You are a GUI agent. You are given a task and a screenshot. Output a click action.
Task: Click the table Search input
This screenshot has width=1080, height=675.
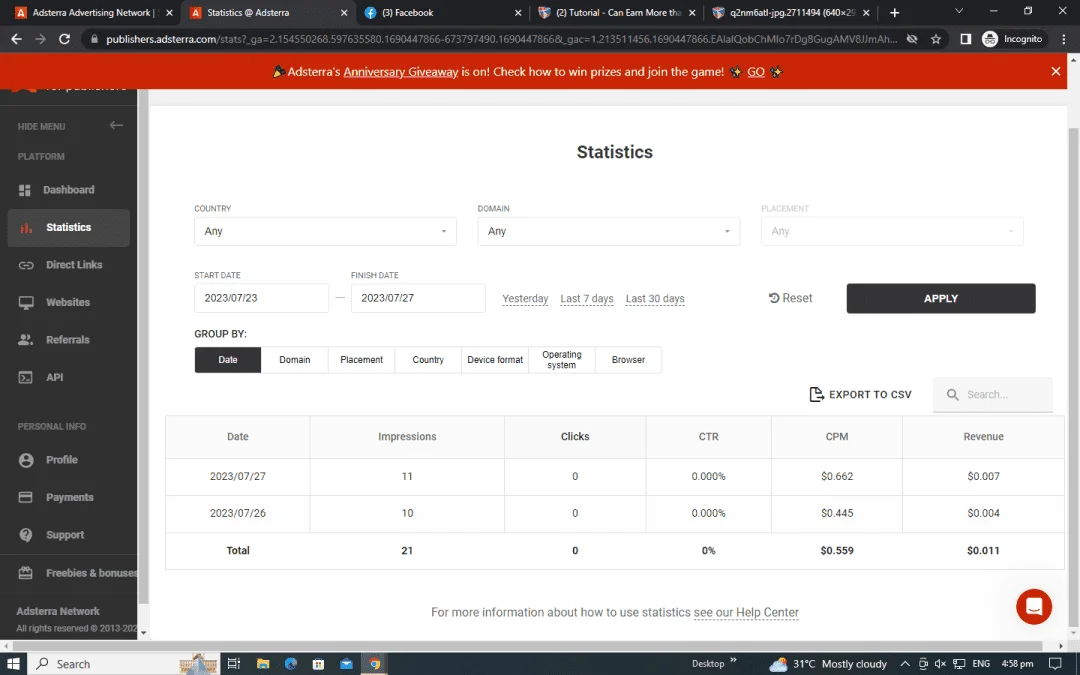click(993, 395)
